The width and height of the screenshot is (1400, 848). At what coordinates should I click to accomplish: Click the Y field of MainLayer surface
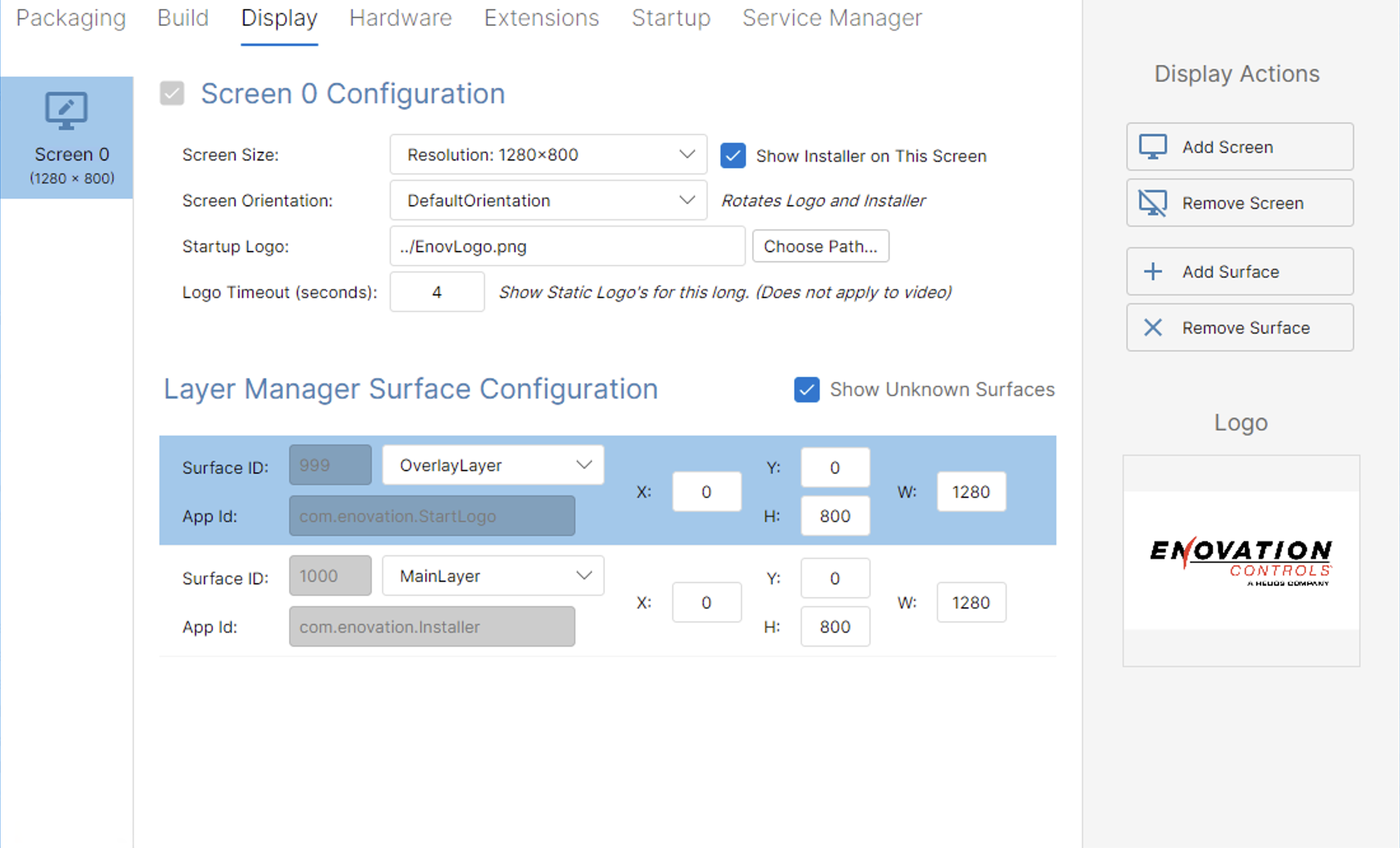click(x=835, y=579)
